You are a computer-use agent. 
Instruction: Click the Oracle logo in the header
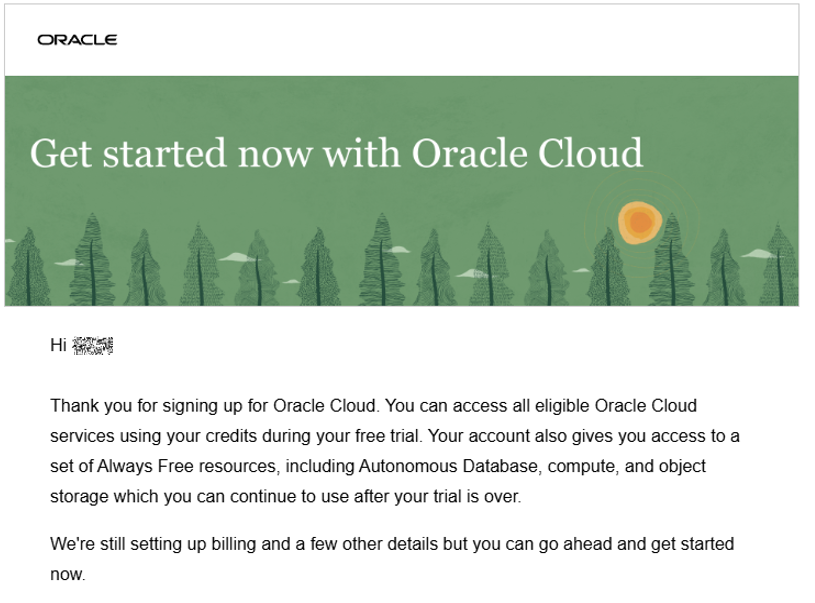77,40
